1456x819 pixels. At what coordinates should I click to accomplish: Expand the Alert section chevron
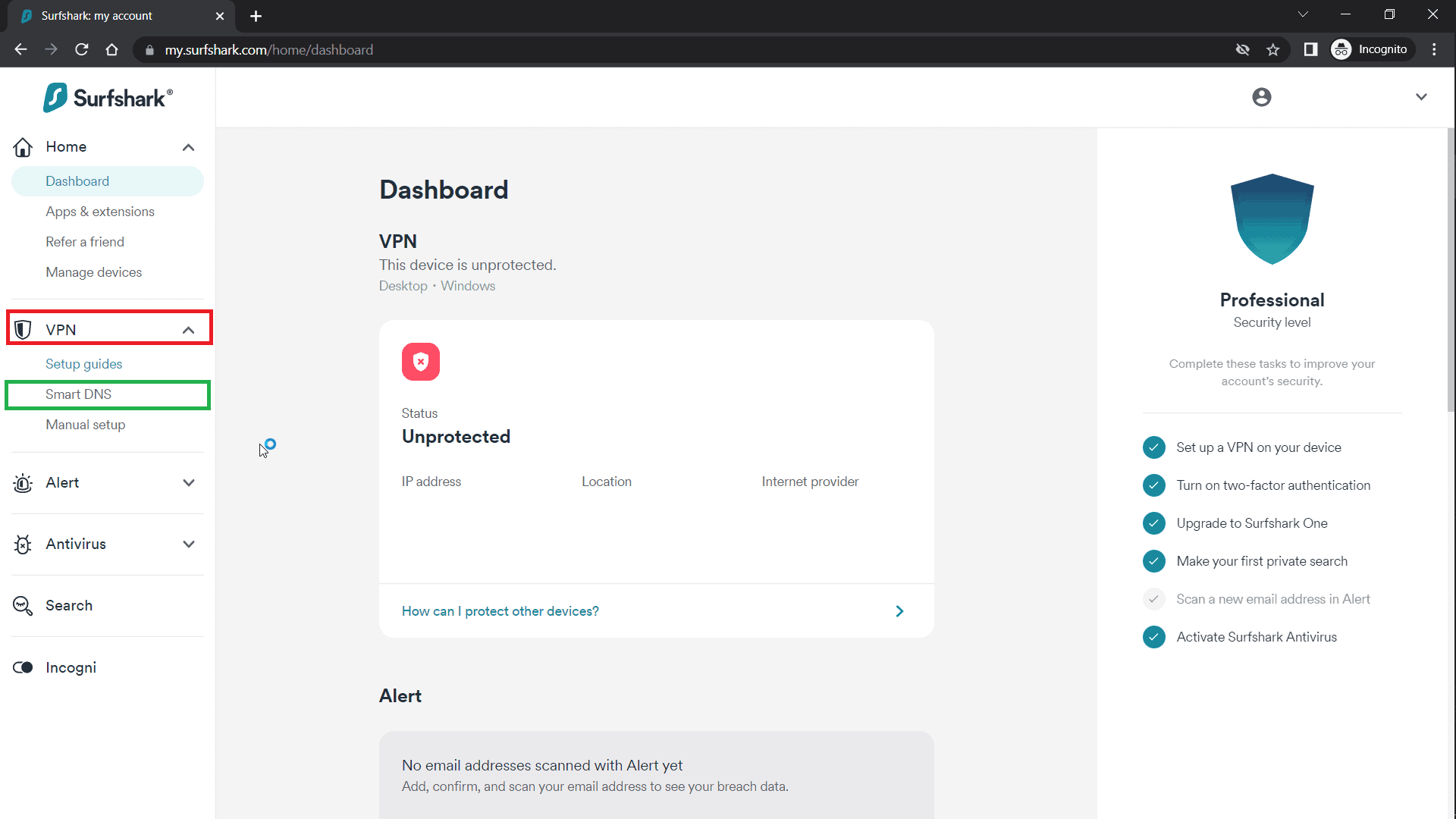tap(188, 483)
